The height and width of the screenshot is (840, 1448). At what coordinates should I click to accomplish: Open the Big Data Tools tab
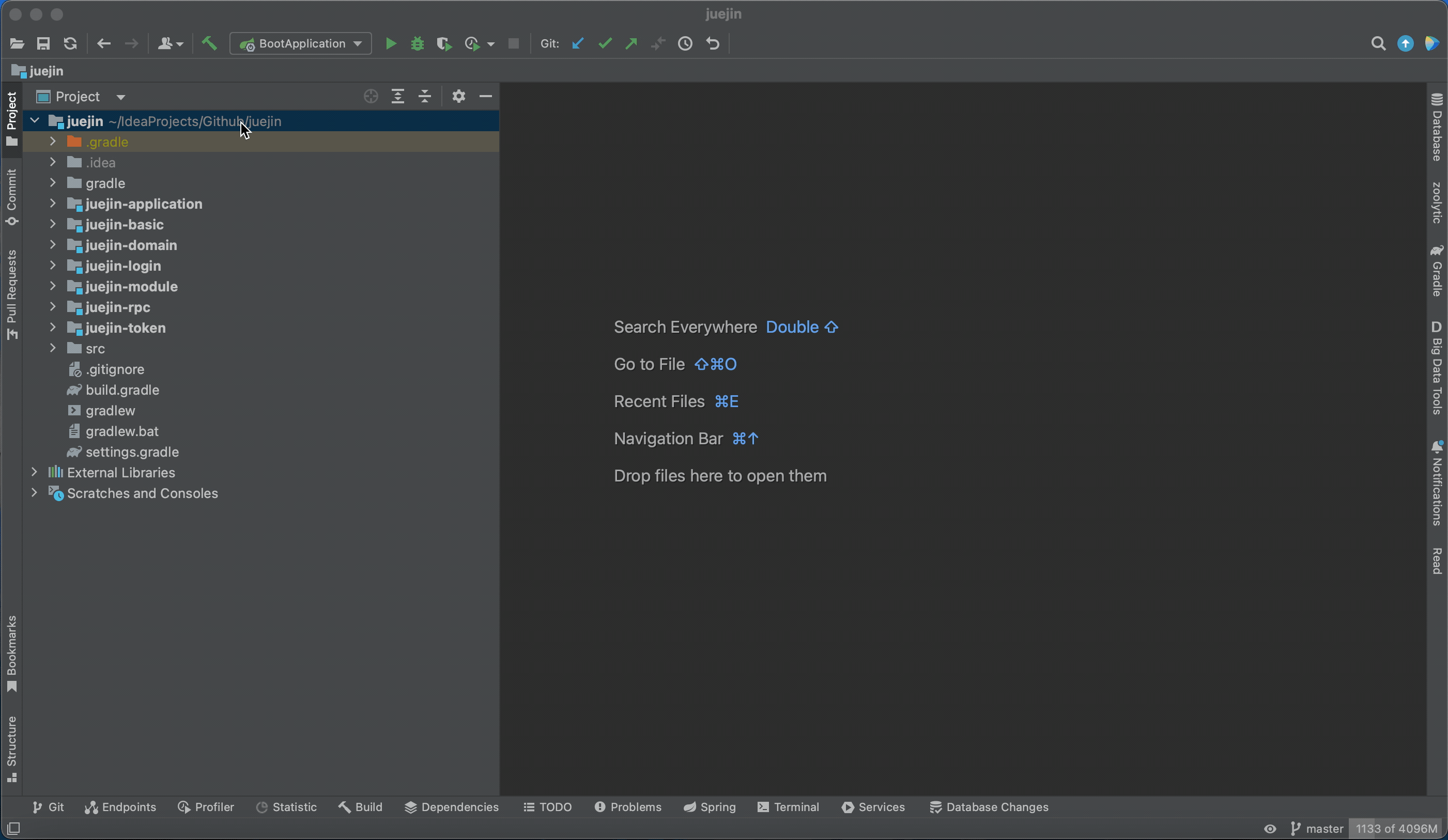point(1437,367)
